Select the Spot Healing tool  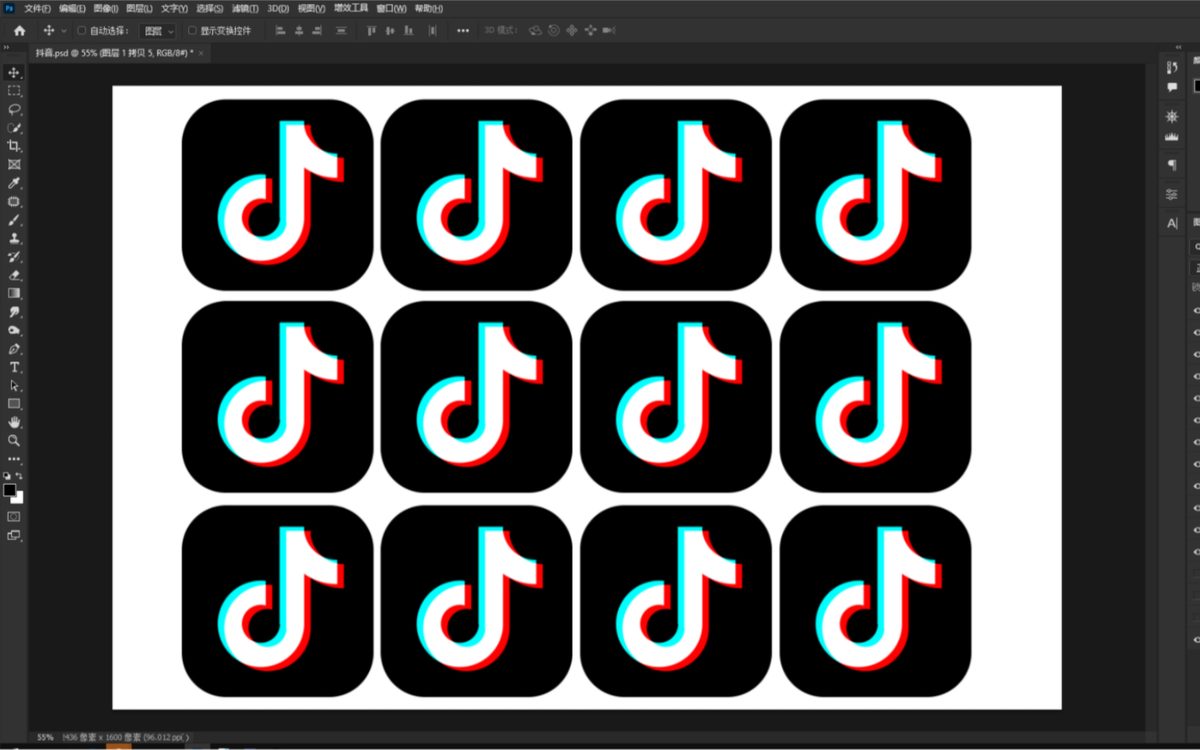pyautogui.click(x=14, y=201)
